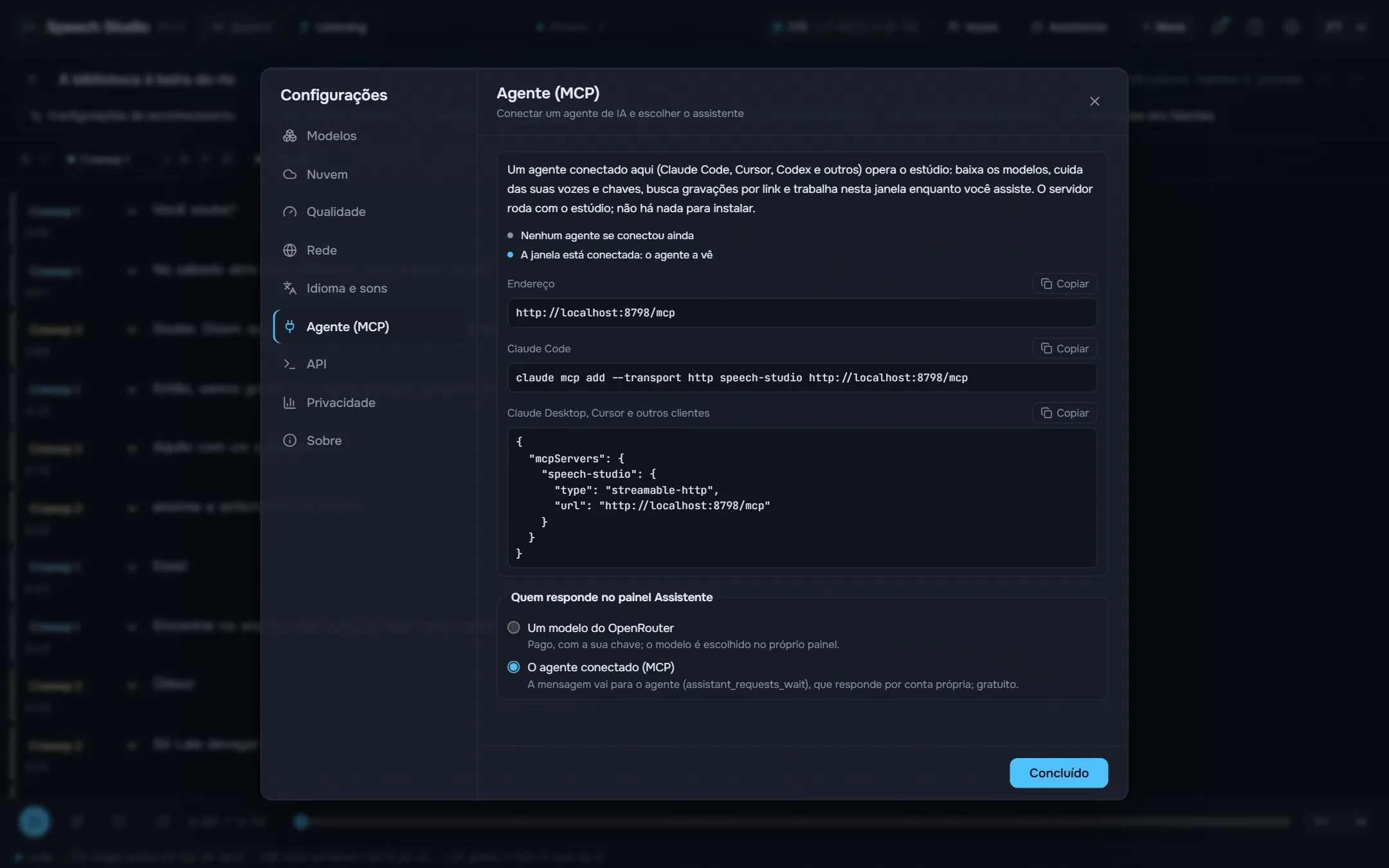Close the Configurações dialog with the X
Screen dimensions: 1389x868
click(1094, 102)
